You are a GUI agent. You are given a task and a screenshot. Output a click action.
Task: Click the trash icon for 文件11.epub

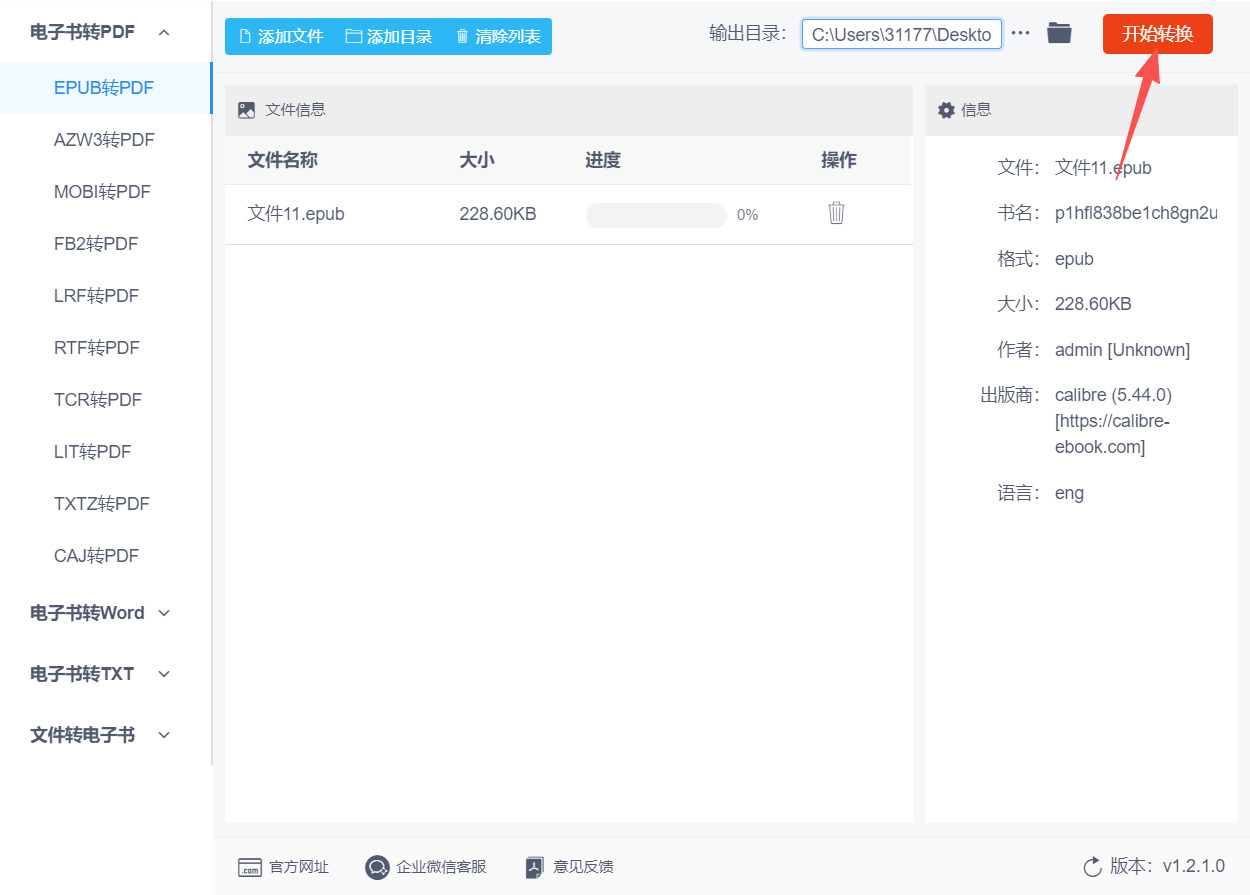tap(837, 213)
